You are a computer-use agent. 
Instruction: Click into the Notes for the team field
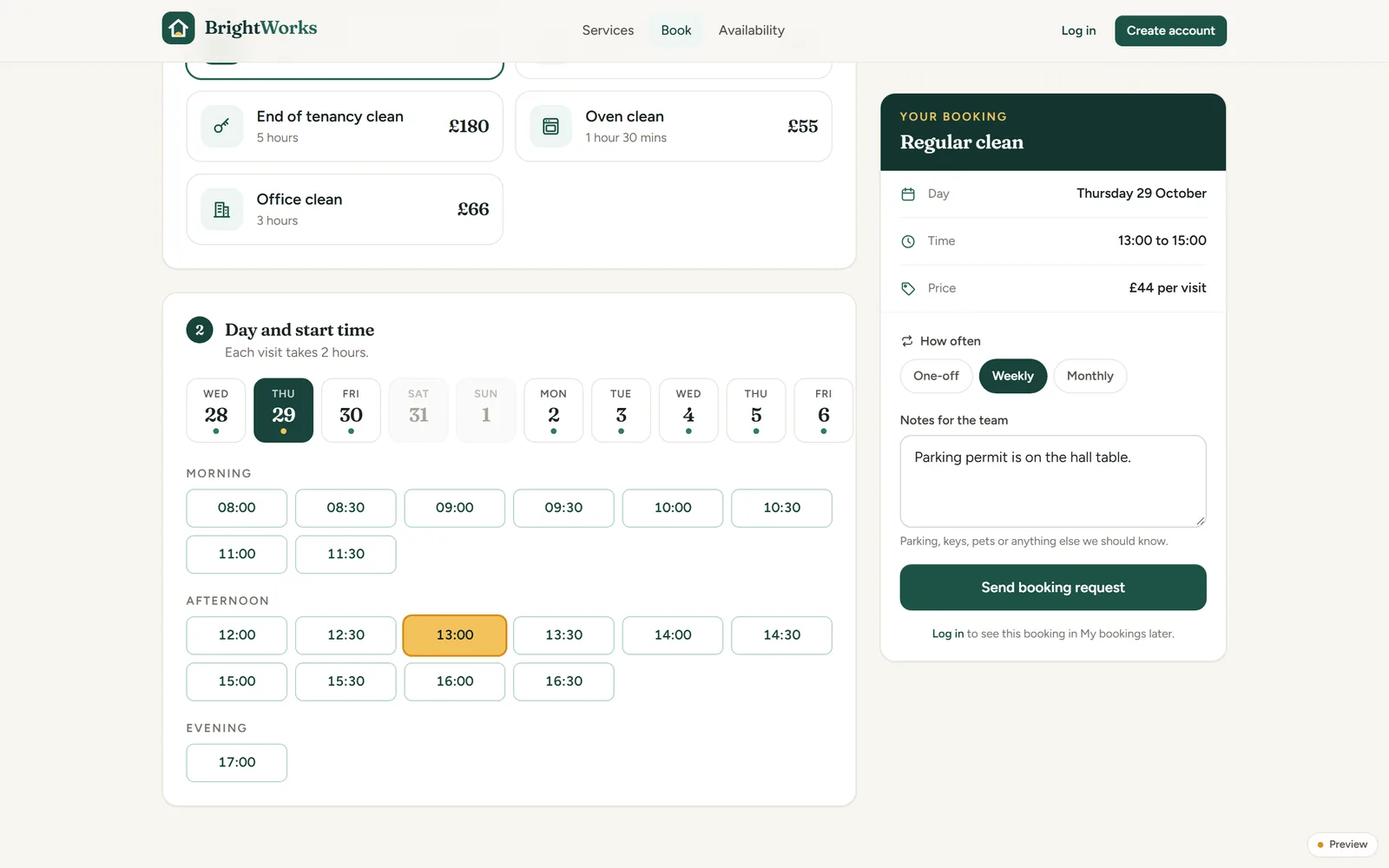coord(1053,481)
